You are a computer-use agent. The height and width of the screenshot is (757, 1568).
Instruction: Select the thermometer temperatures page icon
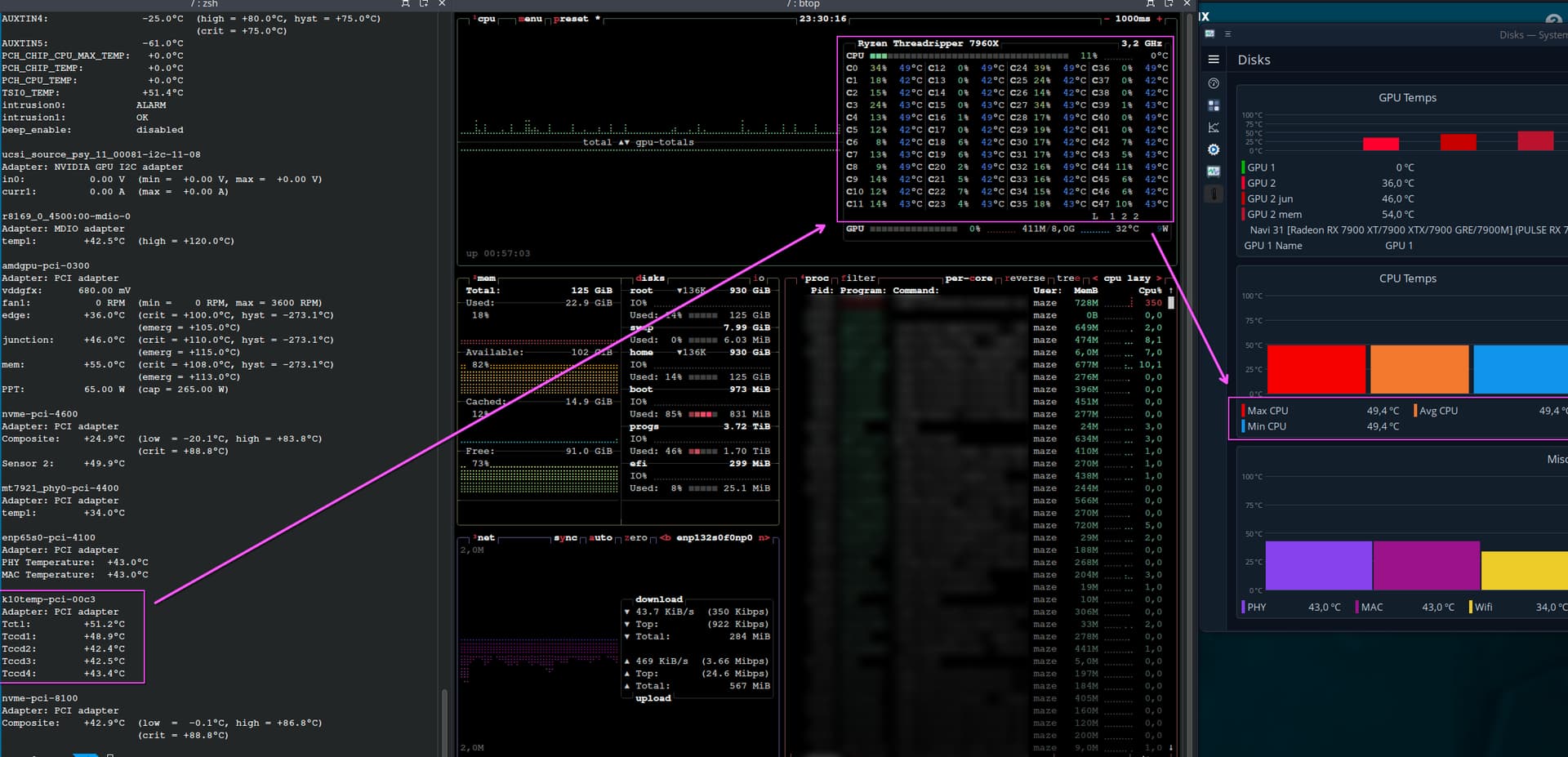coord(1214,194)
